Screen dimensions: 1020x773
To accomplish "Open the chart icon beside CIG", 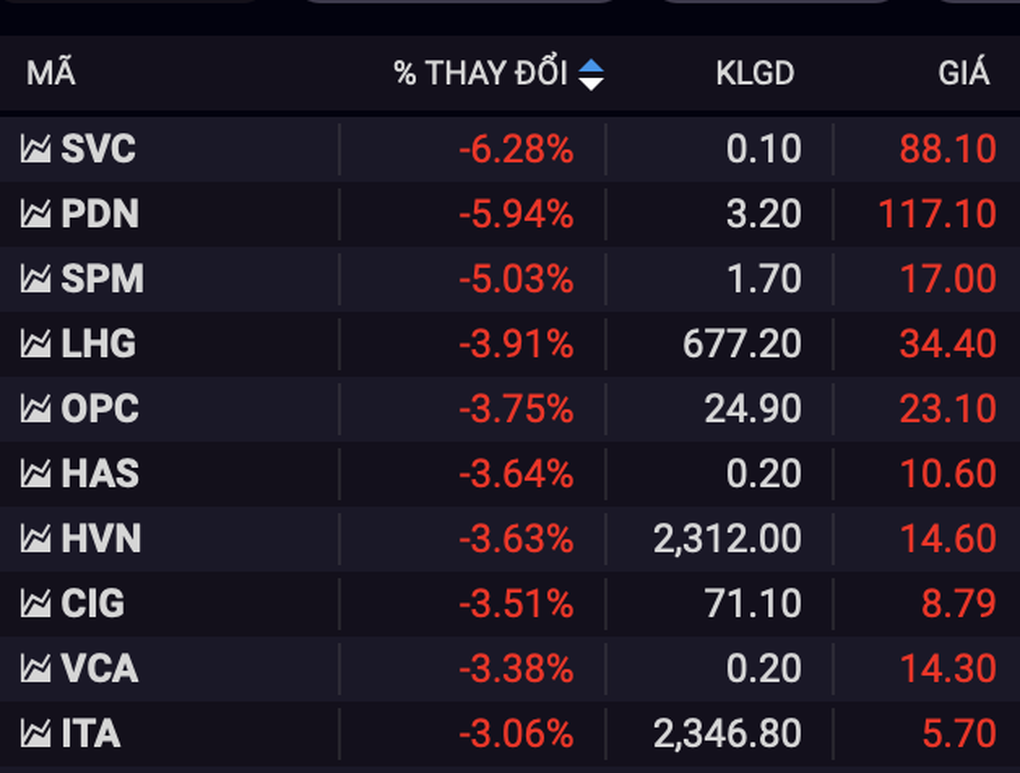I will coord(35,604).
